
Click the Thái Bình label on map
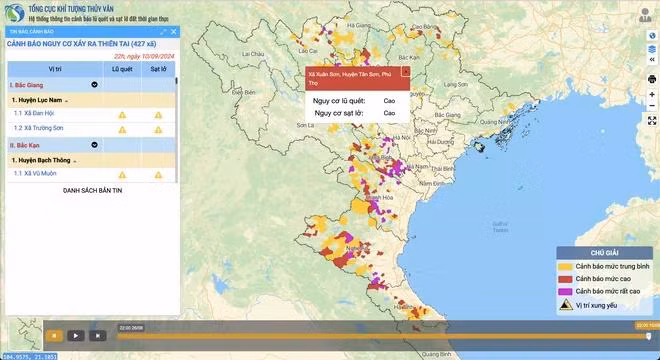pyautogui.click(x=443, y=169)
